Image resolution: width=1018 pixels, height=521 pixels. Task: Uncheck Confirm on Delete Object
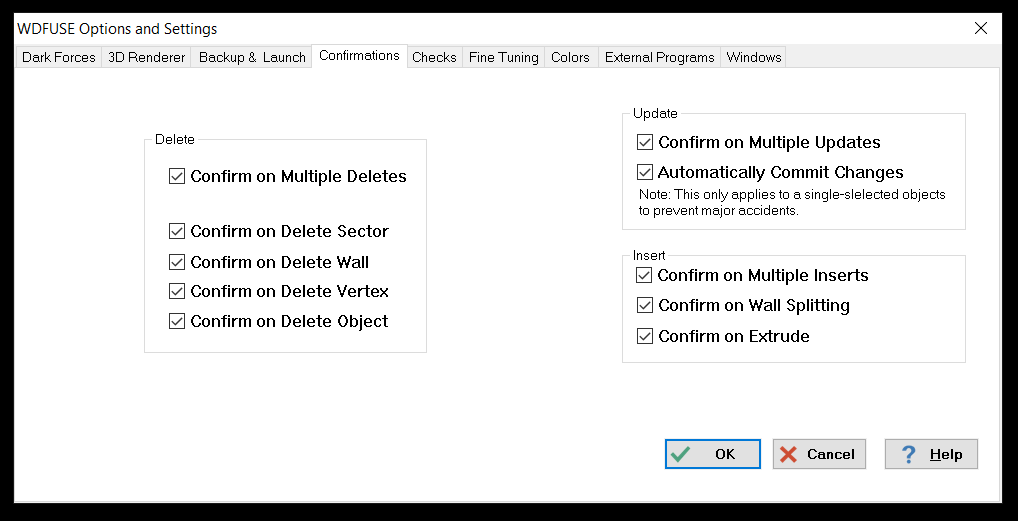[x=178, y=322]
